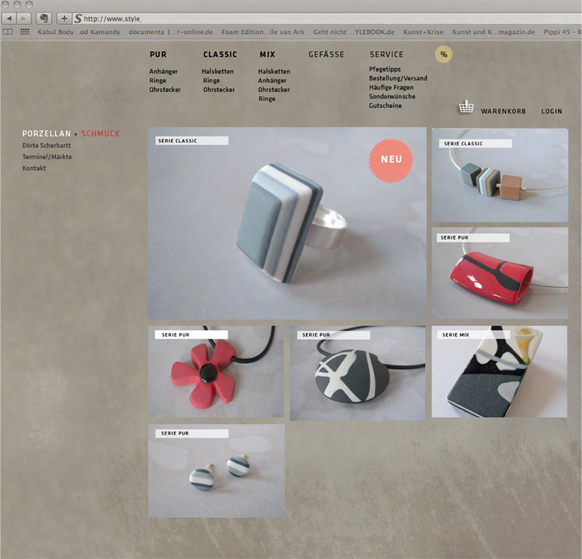Open the bookmarks book icon
The width and height of the screenshot is (582, 559).
[8, 32]
